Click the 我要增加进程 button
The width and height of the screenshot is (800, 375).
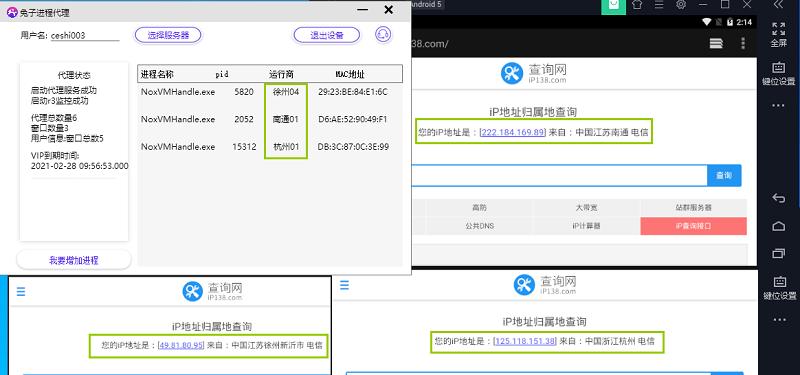click(x=73, y=260)
